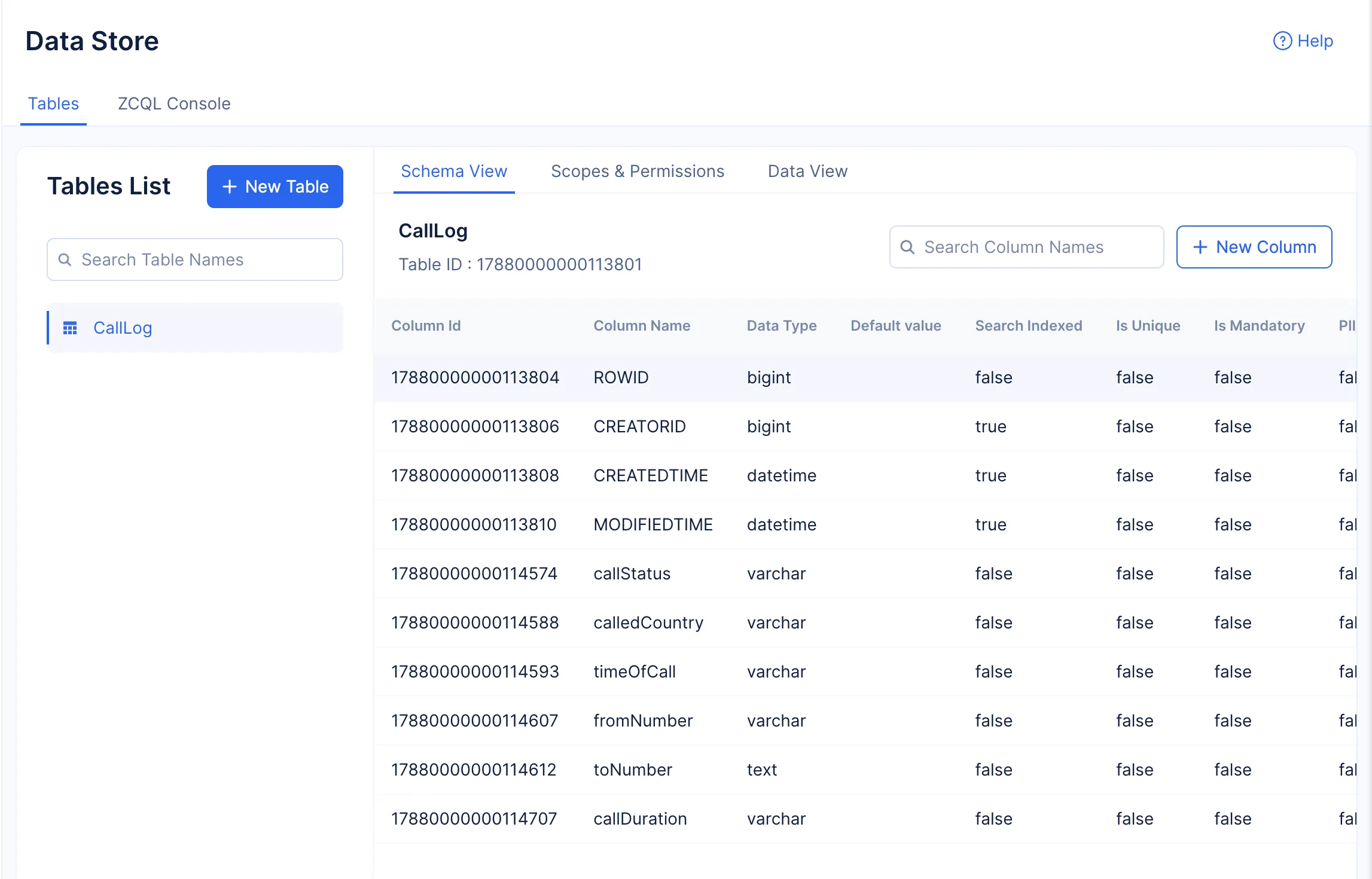Click the CallLog table grid icon

click(x=70, y=328)
